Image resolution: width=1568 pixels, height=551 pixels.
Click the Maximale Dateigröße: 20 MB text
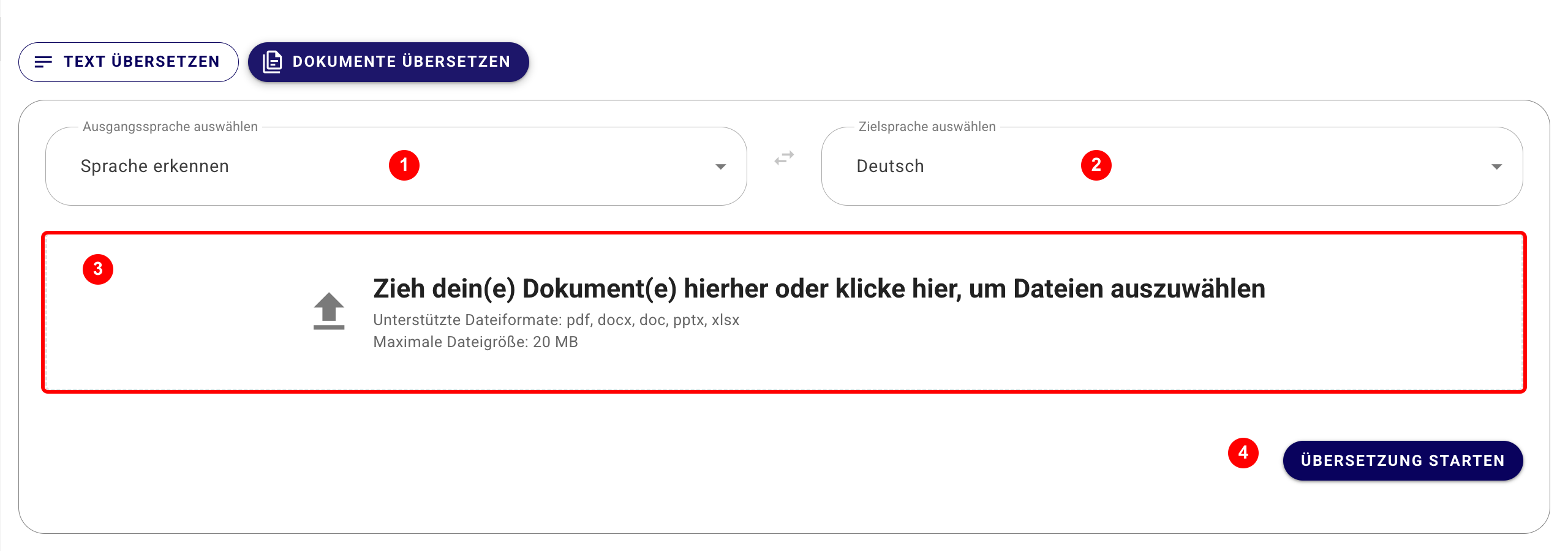point(475,342)
